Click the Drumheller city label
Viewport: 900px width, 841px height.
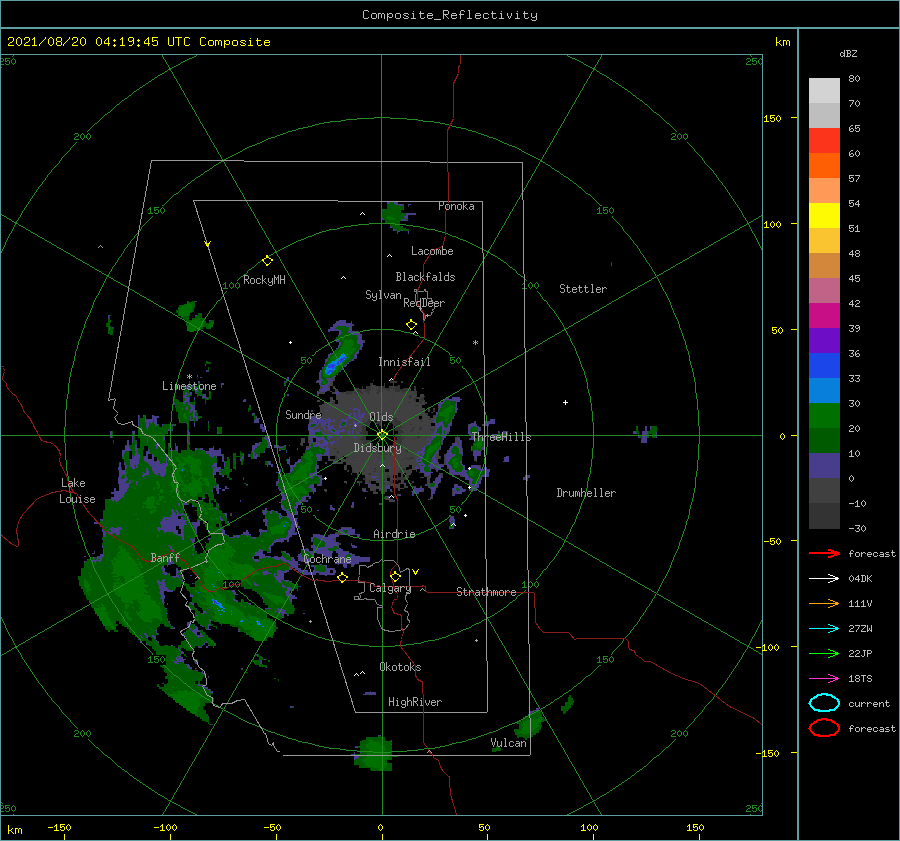586,493
